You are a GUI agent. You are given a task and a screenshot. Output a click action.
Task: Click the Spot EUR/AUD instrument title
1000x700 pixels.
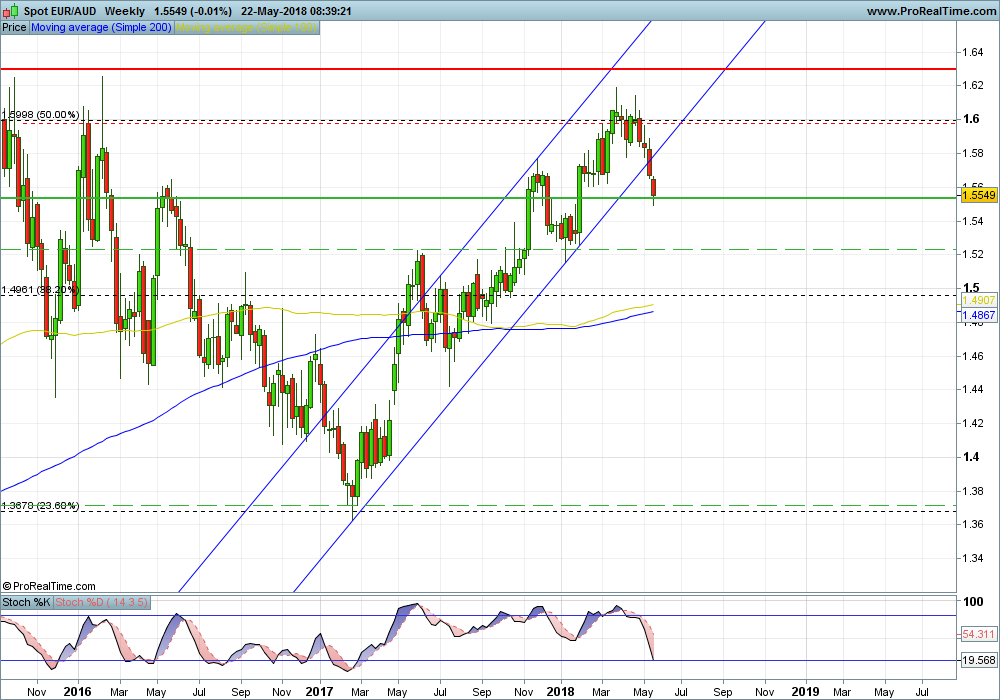click(x=60, y=11)
